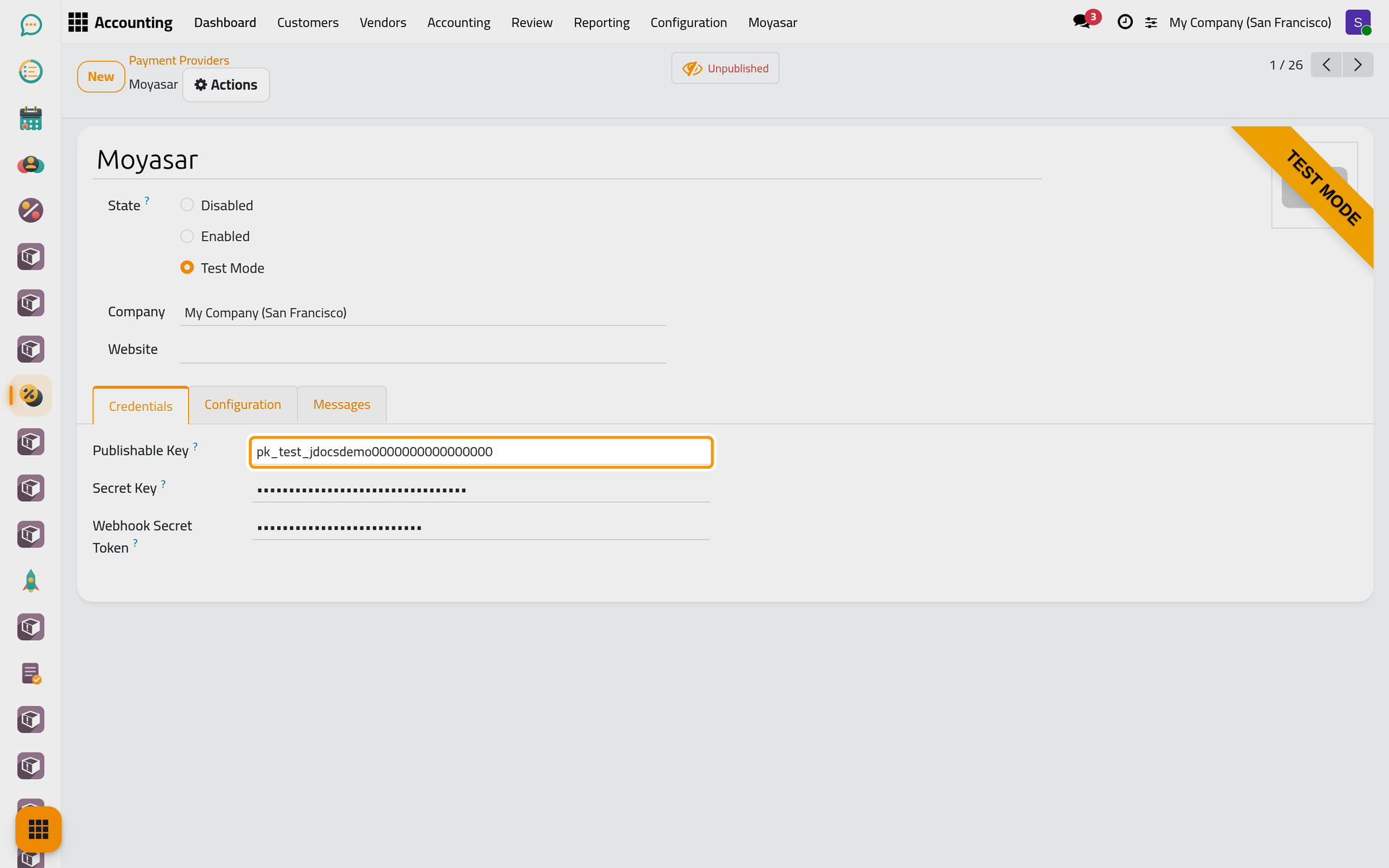1389x868 pixels.
Task: Open the orange apps grid launcher
Action: tap(38, 829)
